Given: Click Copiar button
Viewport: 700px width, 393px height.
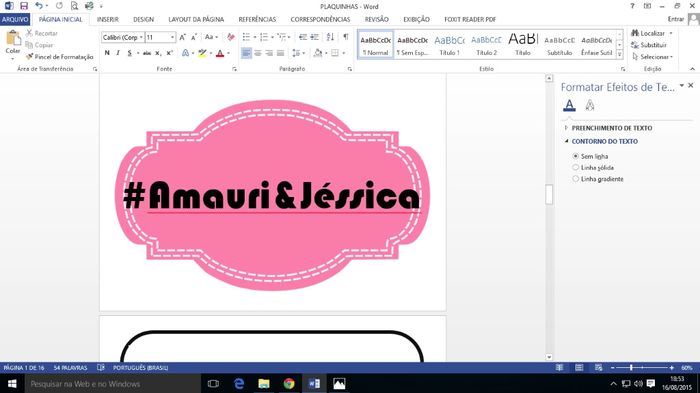Looking at the screenshot, I should [x=39, y=45].
